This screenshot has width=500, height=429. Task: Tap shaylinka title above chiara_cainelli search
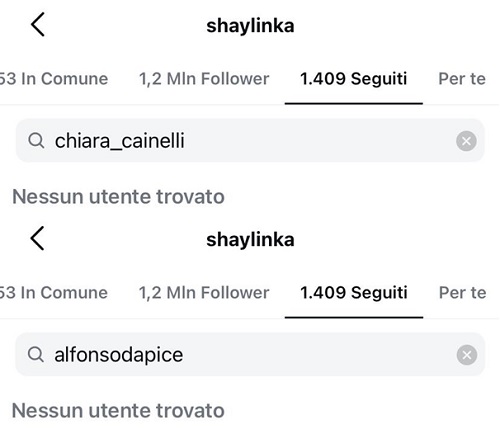pos(250,26)
